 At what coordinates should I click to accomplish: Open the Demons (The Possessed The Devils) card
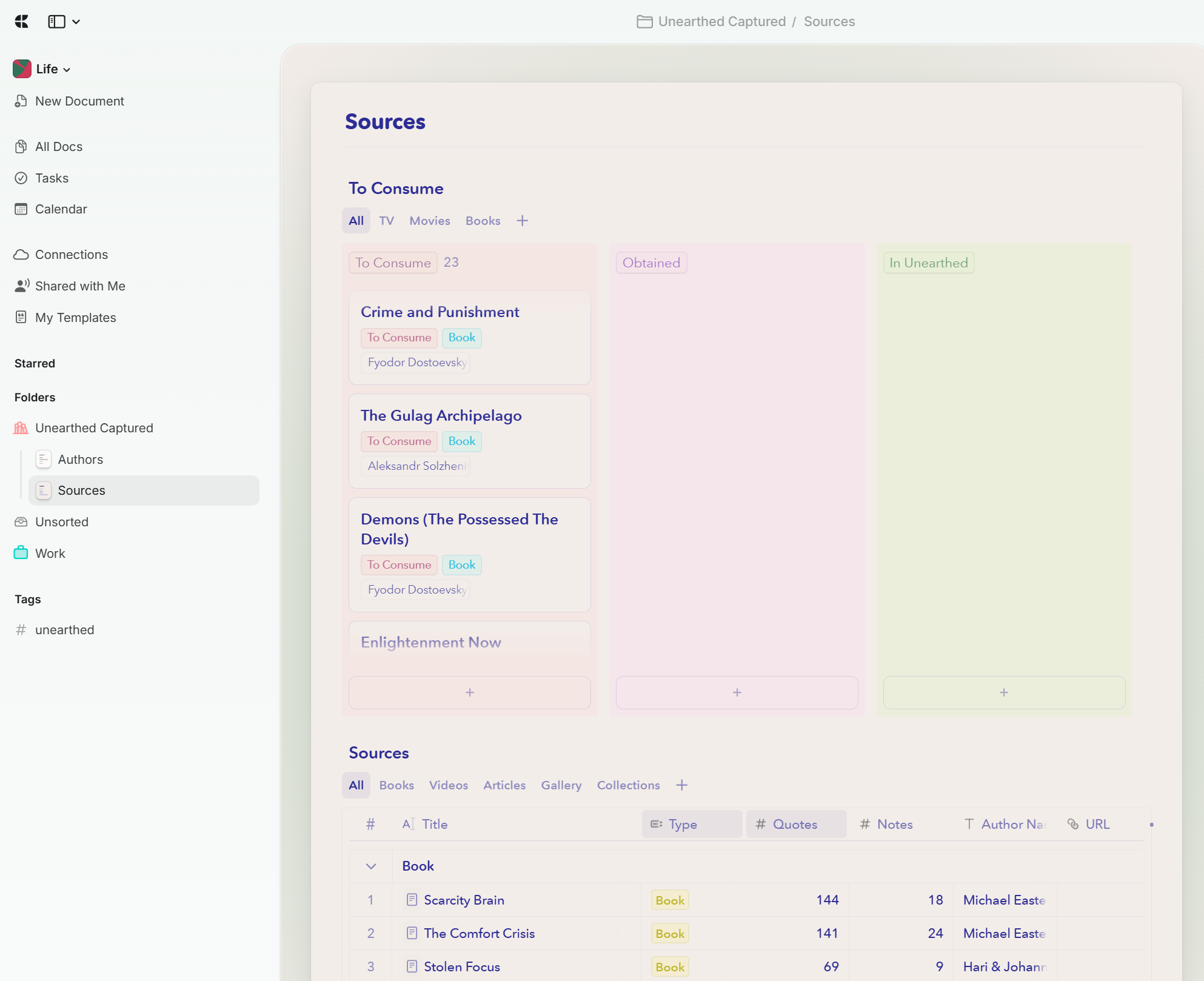[470, 555]
